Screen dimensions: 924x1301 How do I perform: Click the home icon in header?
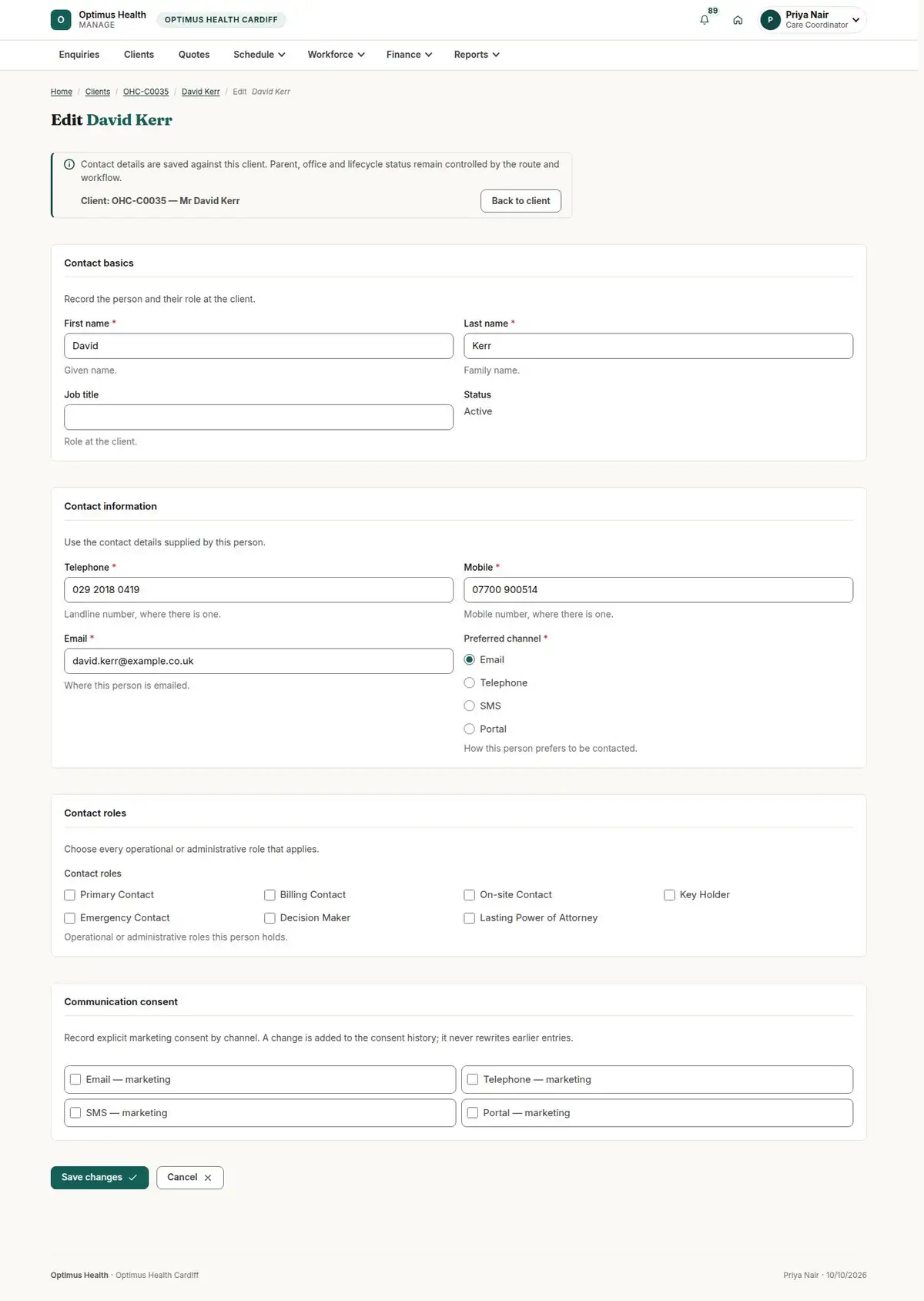pos(738,20)
